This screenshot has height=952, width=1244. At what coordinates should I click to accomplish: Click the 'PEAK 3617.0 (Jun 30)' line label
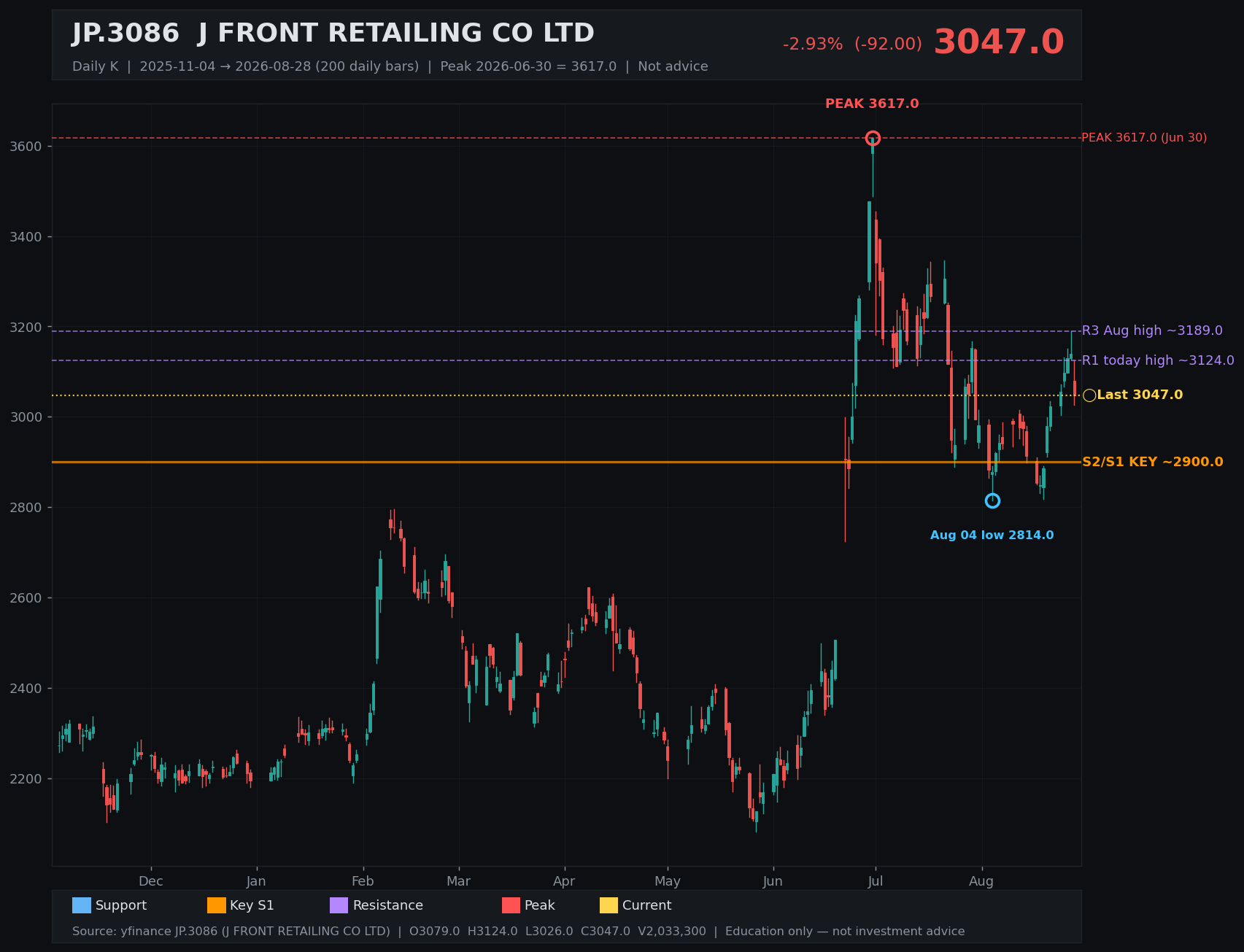[1144, 138]
